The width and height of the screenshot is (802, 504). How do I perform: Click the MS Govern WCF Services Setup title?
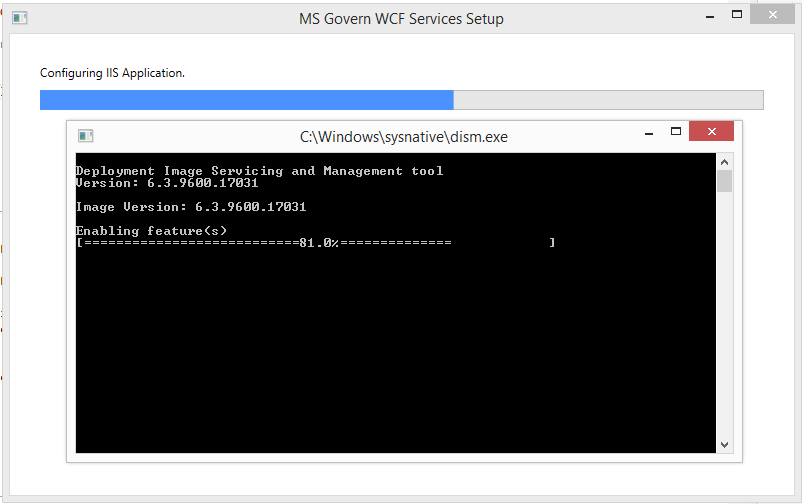[401, 19]
